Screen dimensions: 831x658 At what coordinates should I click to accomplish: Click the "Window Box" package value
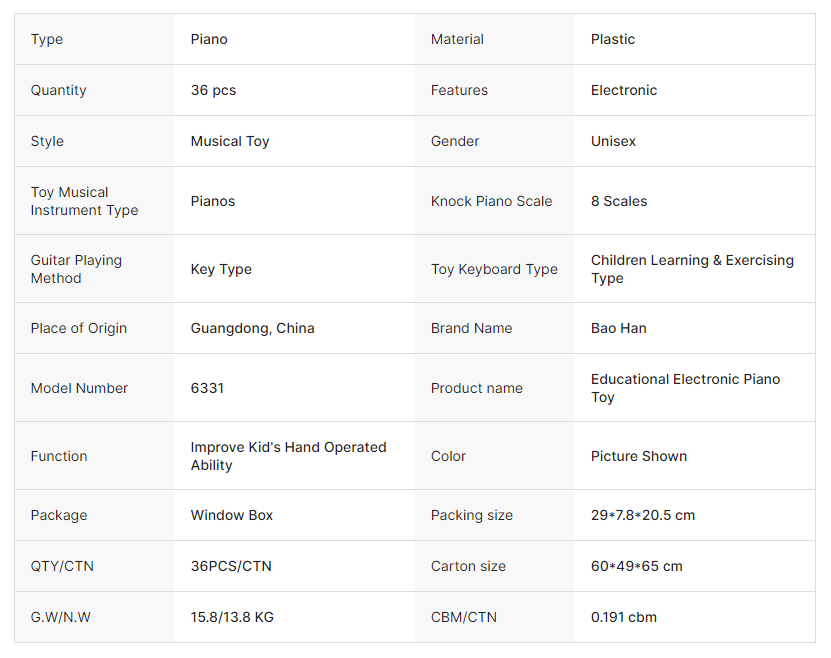232,515
